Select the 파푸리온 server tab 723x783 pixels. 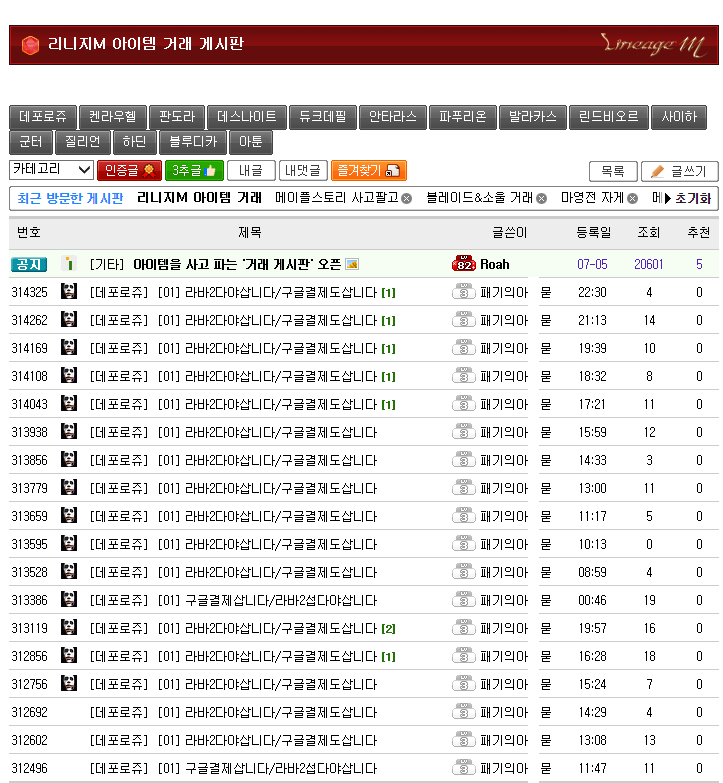[x=462, y=117]
